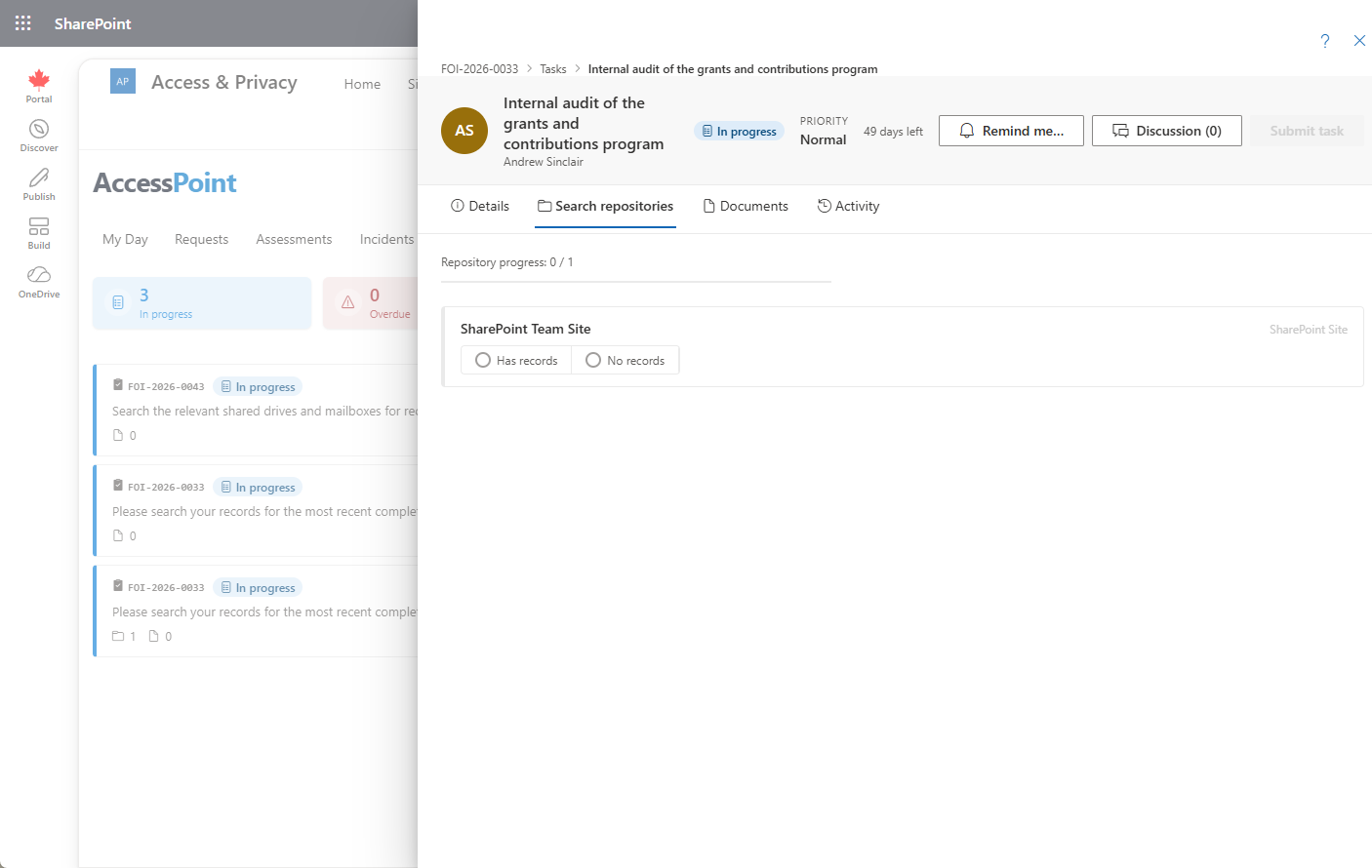Switch to Search repositories tab
Image resolution: width=1372 pixels, height=868 pixels.
(605, 207)
